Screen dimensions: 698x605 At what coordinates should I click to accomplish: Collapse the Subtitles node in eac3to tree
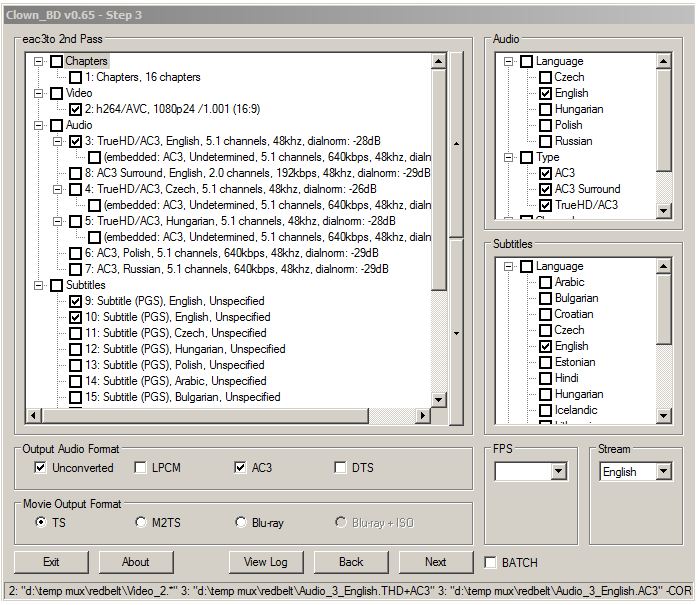tap(39, 285)
